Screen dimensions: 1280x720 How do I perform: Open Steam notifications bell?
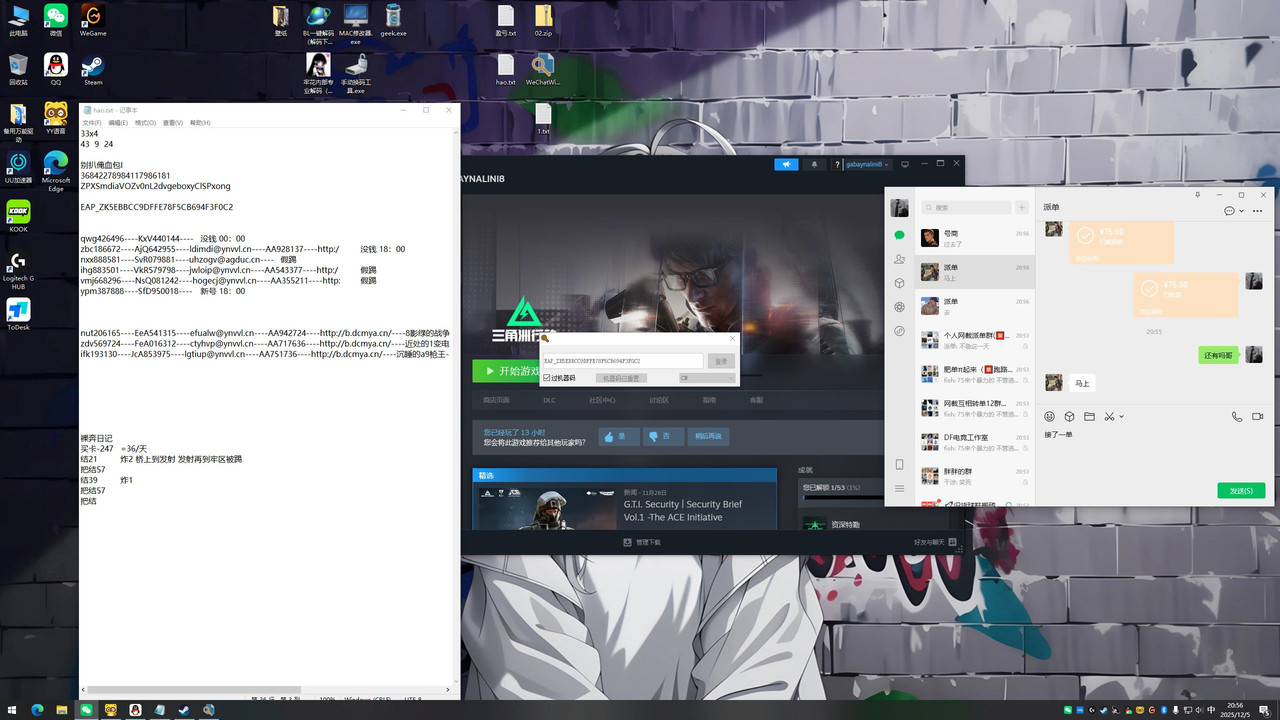pyautogui.click(x=814, y=164)
